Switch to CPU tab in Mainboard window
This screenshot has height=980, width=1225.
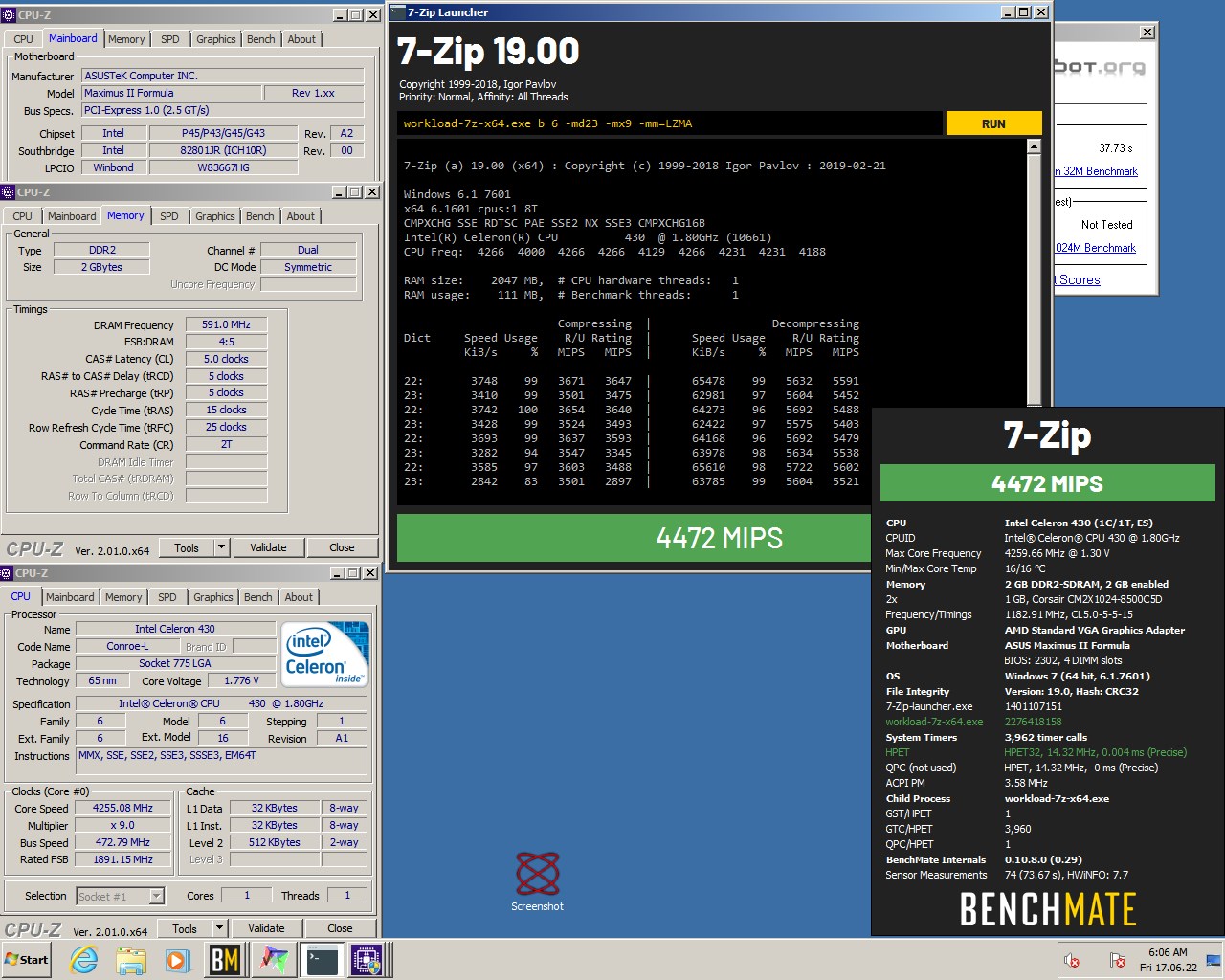pos(23,39)
